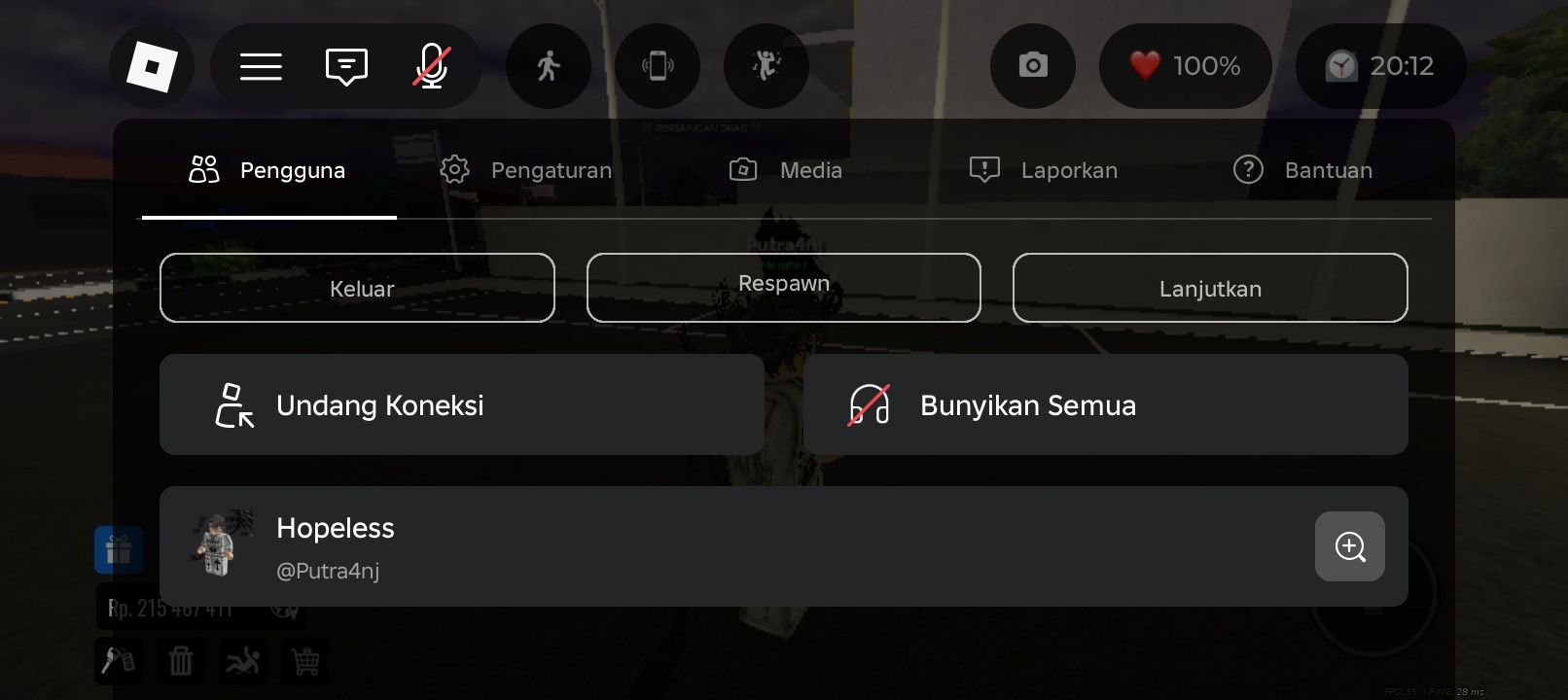Open the Laporkan tab
This screenshot has width=1568, height=700.
(x=1044, y=170)
